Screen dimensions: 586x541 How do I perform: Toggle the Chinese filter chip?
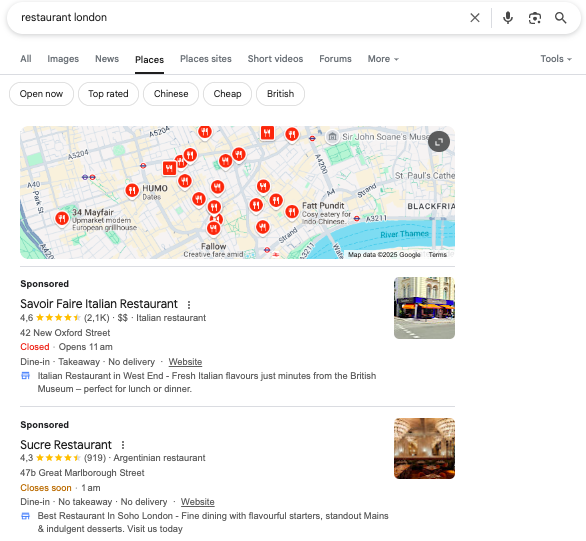coord(171,94)
